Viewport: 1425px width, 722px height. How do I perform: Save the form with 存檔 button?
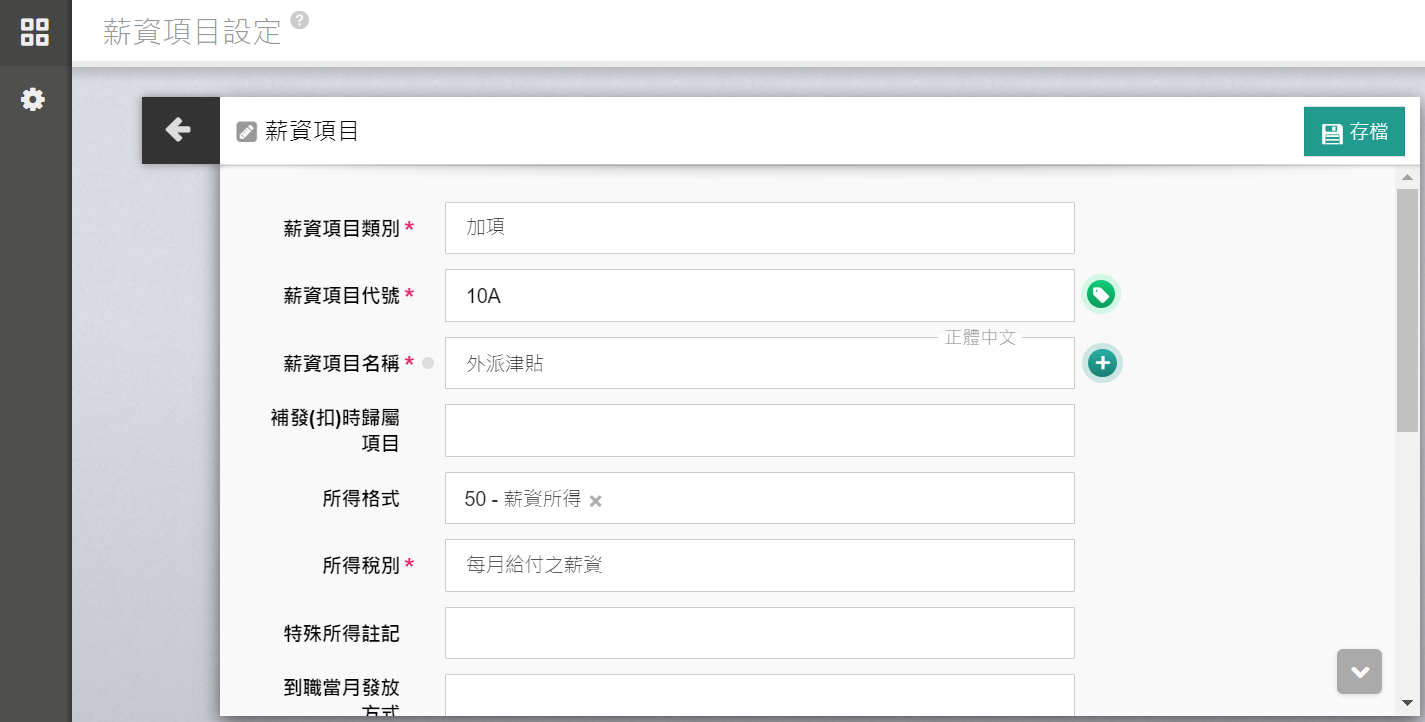[1354, 132]
